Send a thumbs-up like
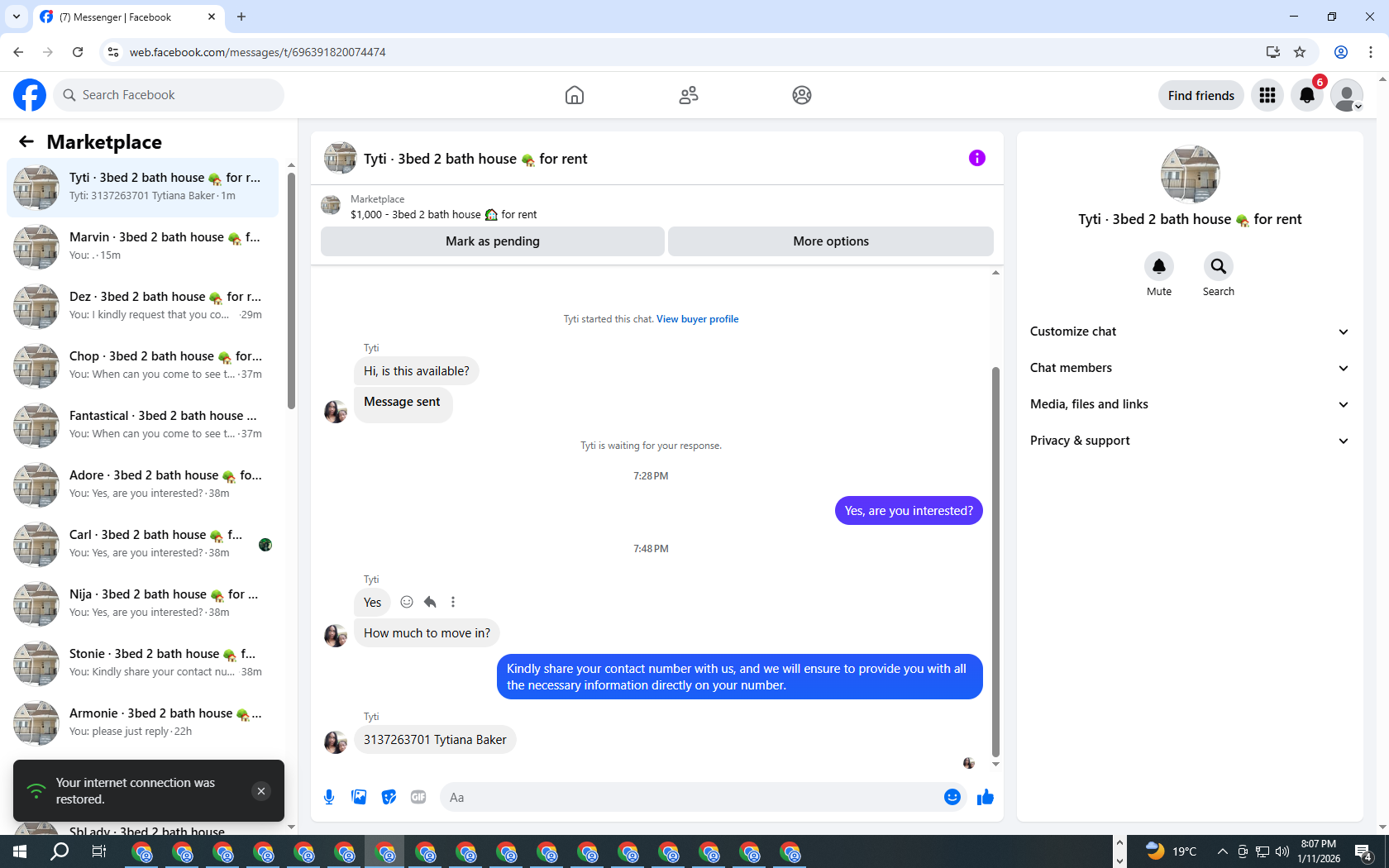This screenshot has height=868, width=1389. pyautogui.click(x=986, y=797)
